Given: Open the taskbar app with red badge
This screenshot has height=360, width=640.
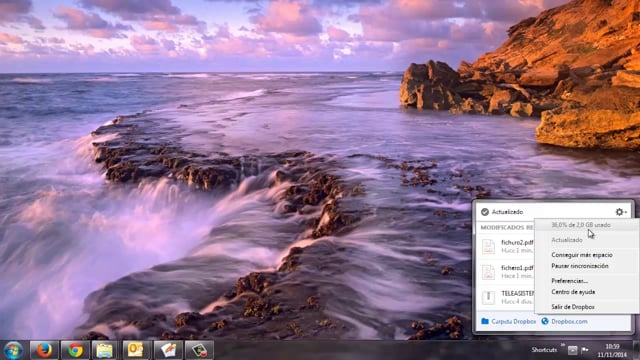Looking at the screenshot, I should click(199, 350).
